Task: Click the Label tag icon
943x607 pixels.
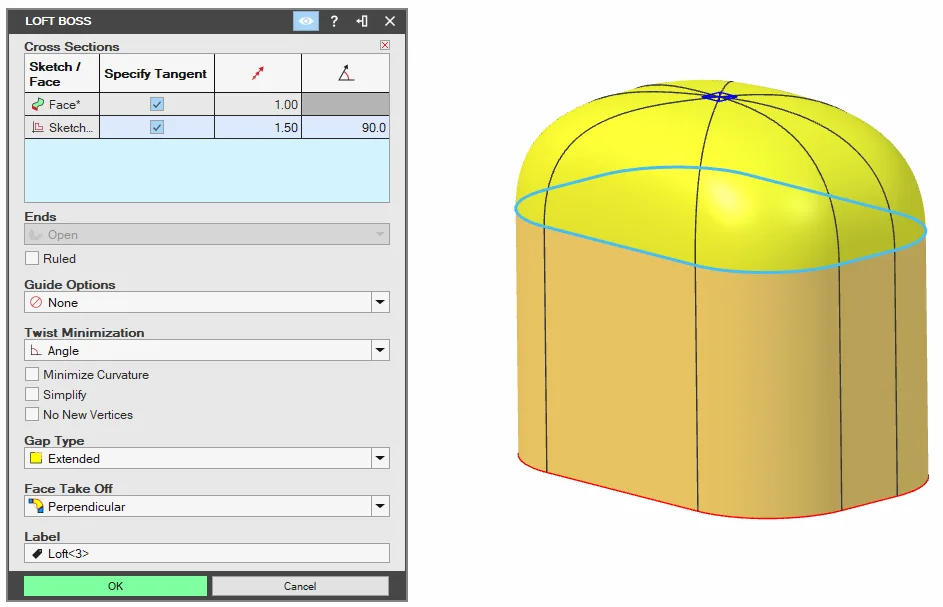Action: (37, 553)
